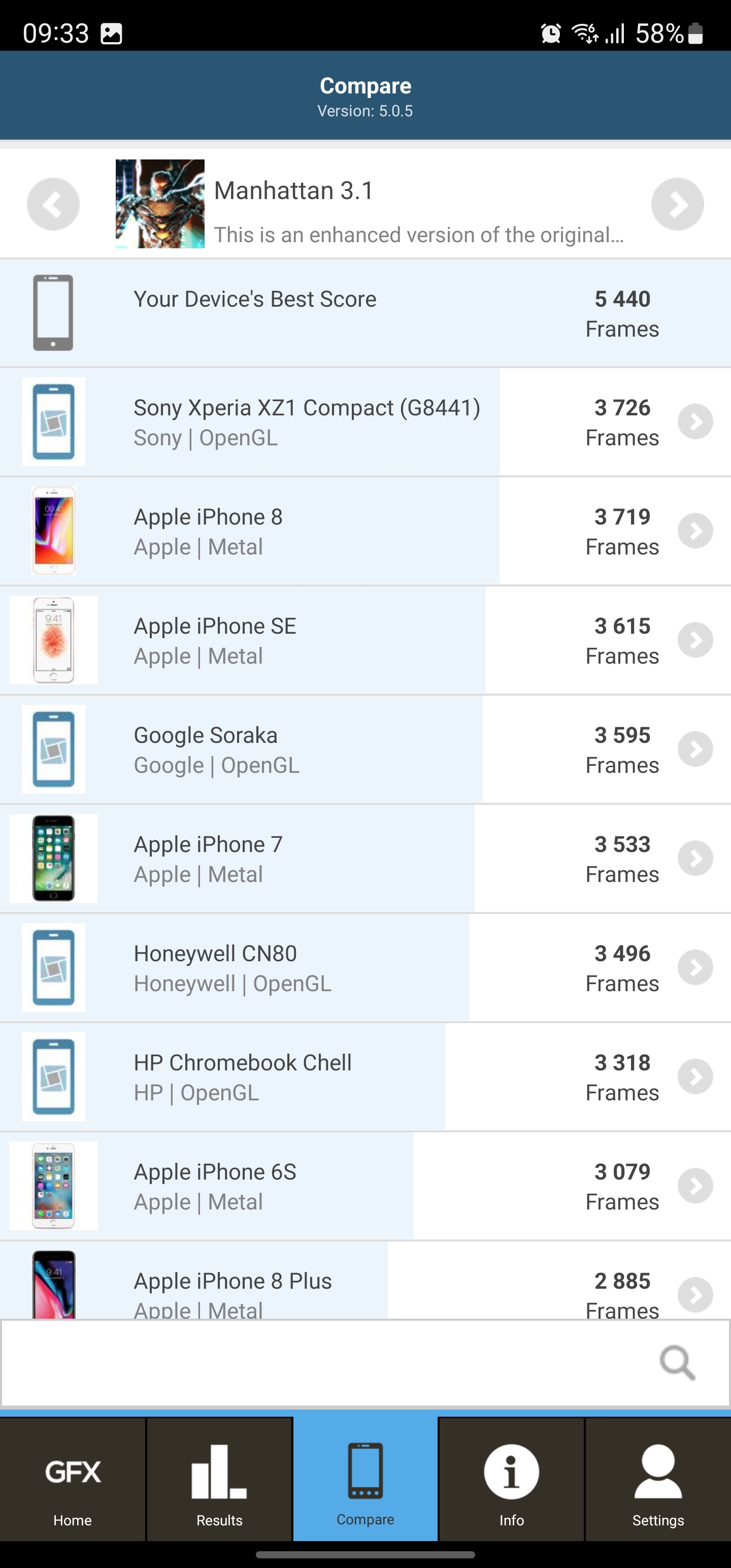Image resolution: width=731 pixels, height=1568 pixels.
Task: Click the device search input field
Action: [328, 1363]
